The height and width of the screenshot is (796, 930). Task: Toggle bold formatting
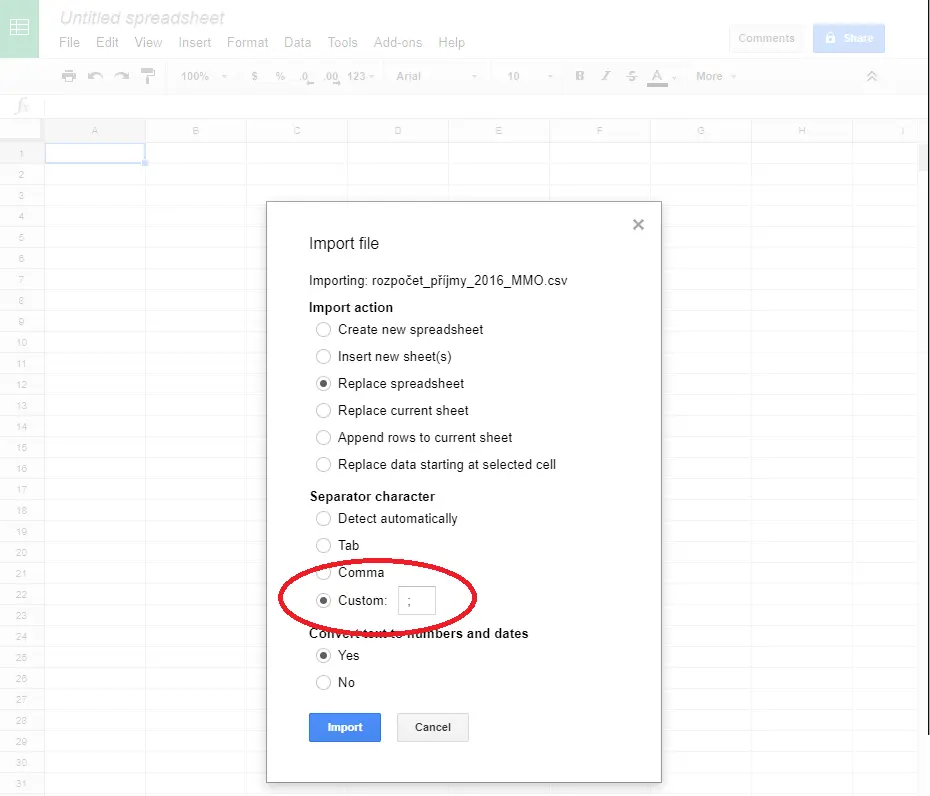(580, 76)
